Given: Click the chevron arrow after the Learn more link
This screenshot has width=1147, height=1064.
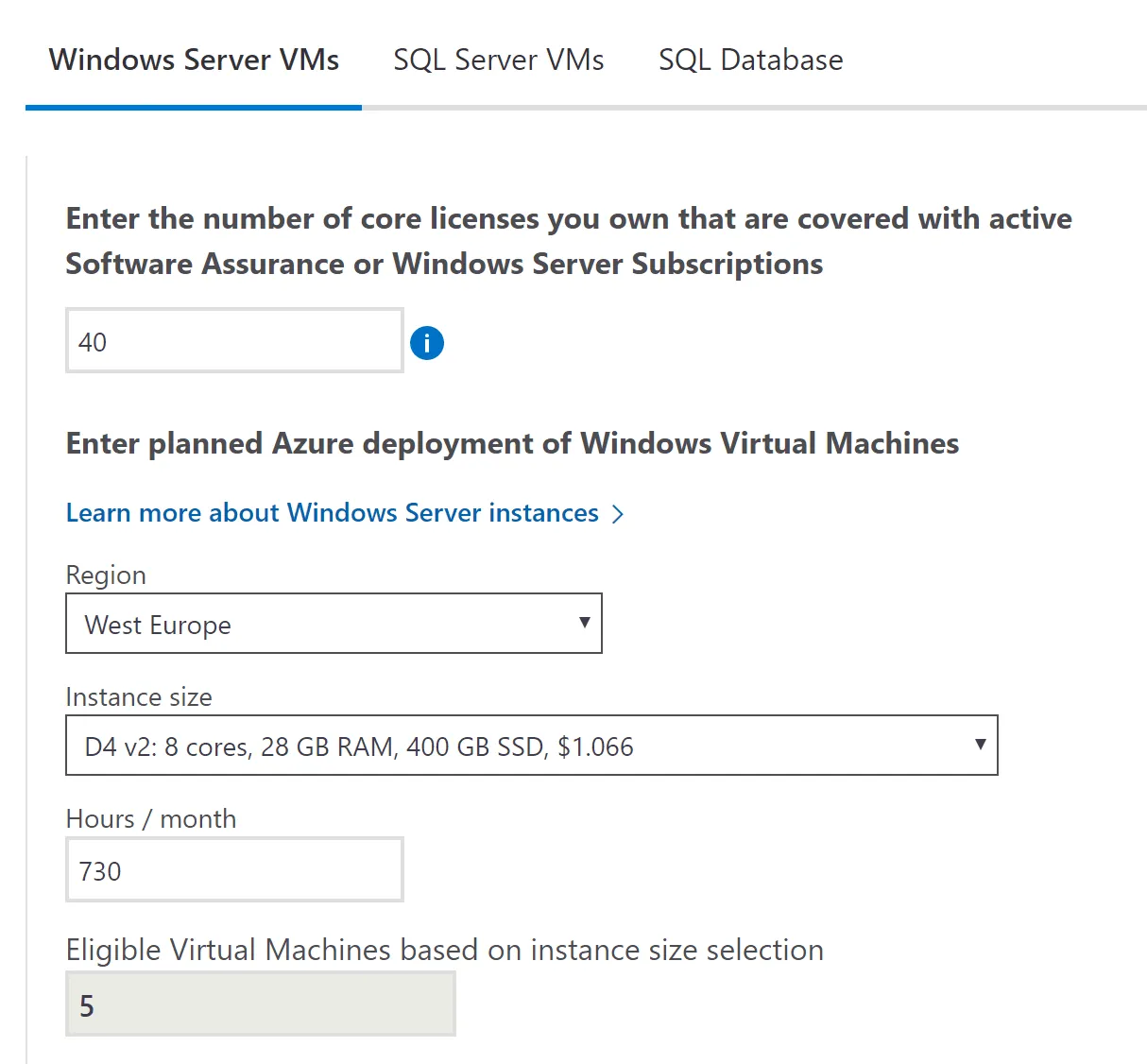Looking at the screenshot, I should [618, 514].
